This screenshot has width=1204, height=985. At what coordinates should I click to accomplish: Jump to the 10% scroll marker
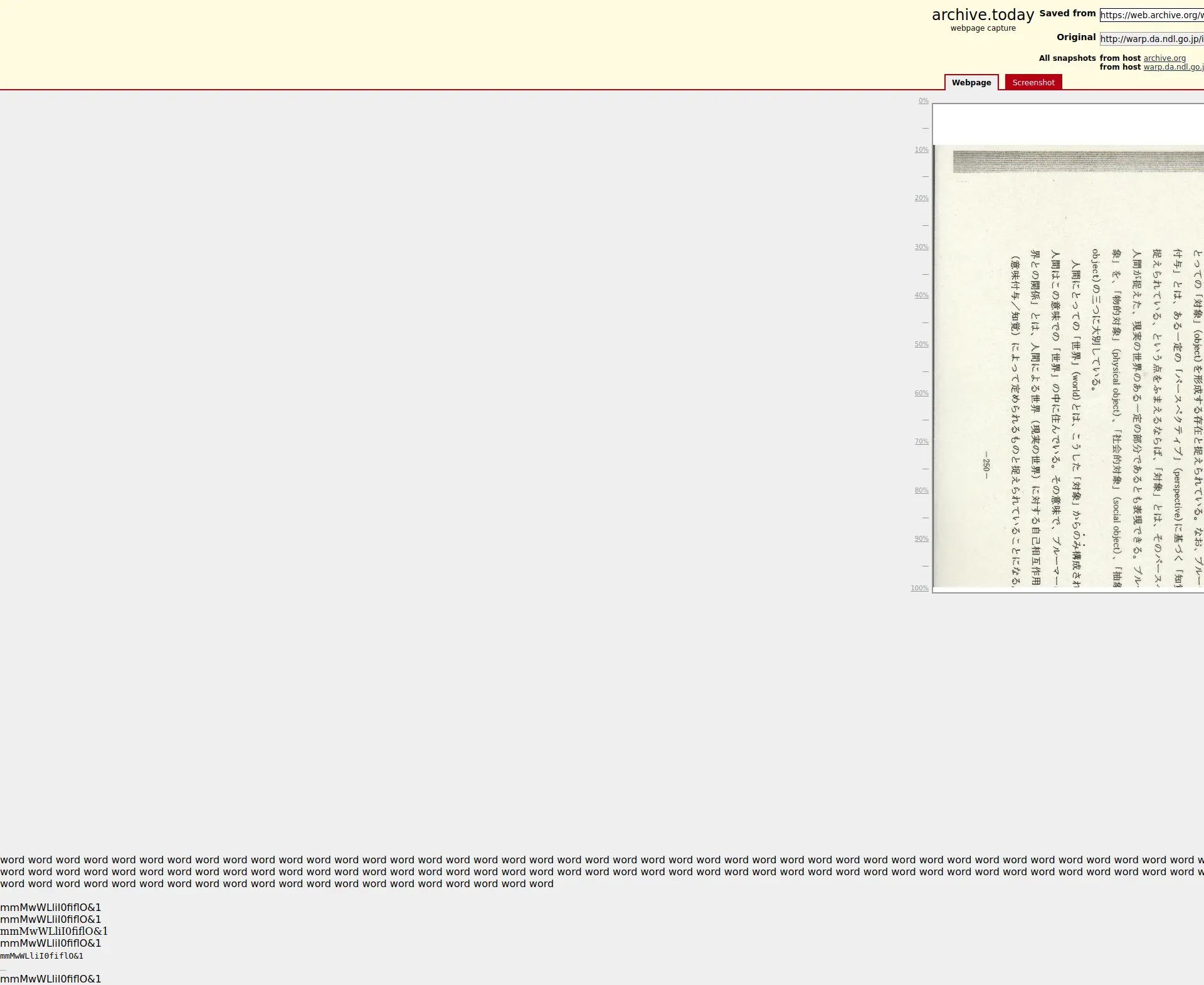click(x=921, y=150)
